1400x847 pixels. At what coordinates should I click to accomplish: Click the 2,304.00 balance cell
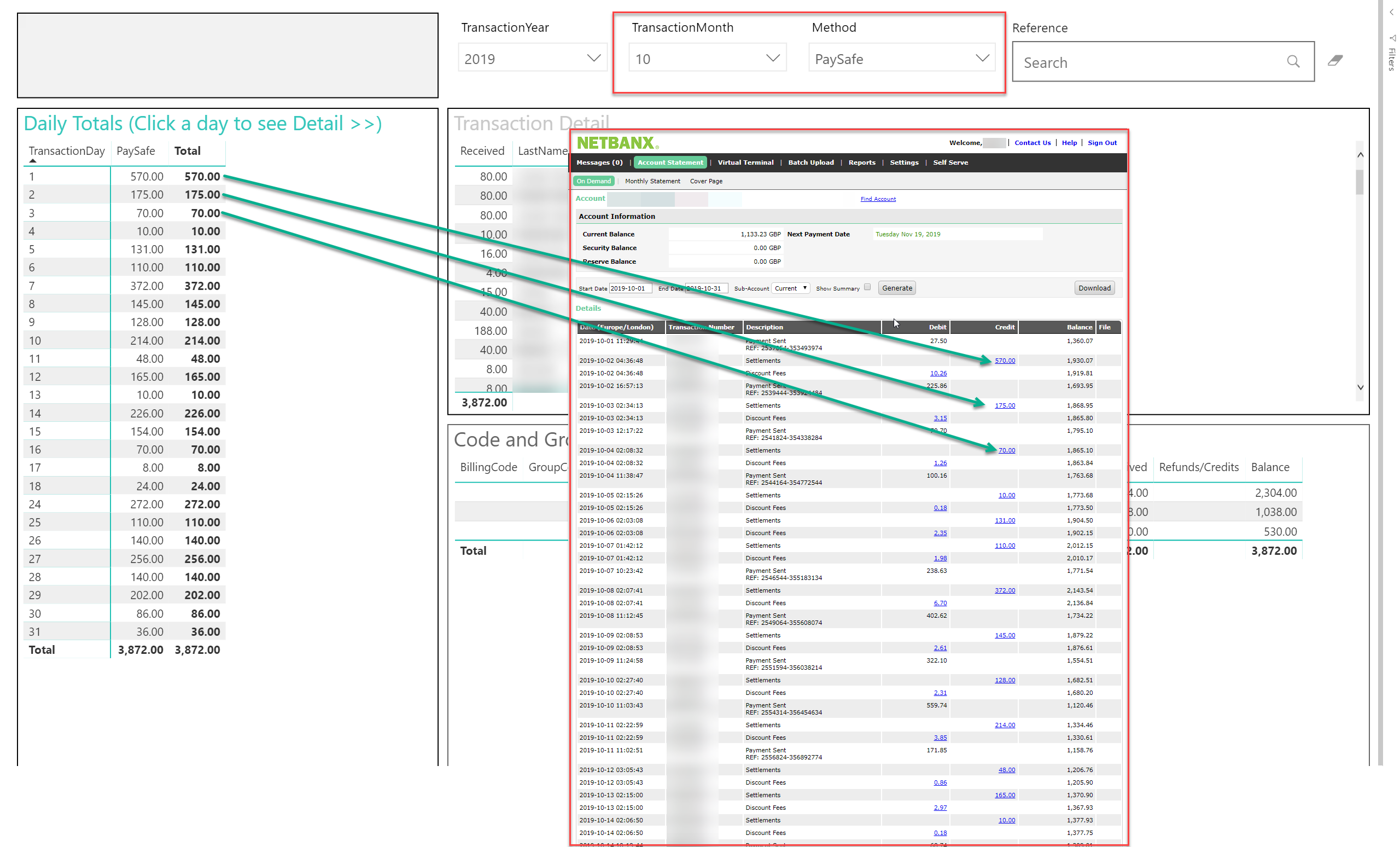point(1275,493)
